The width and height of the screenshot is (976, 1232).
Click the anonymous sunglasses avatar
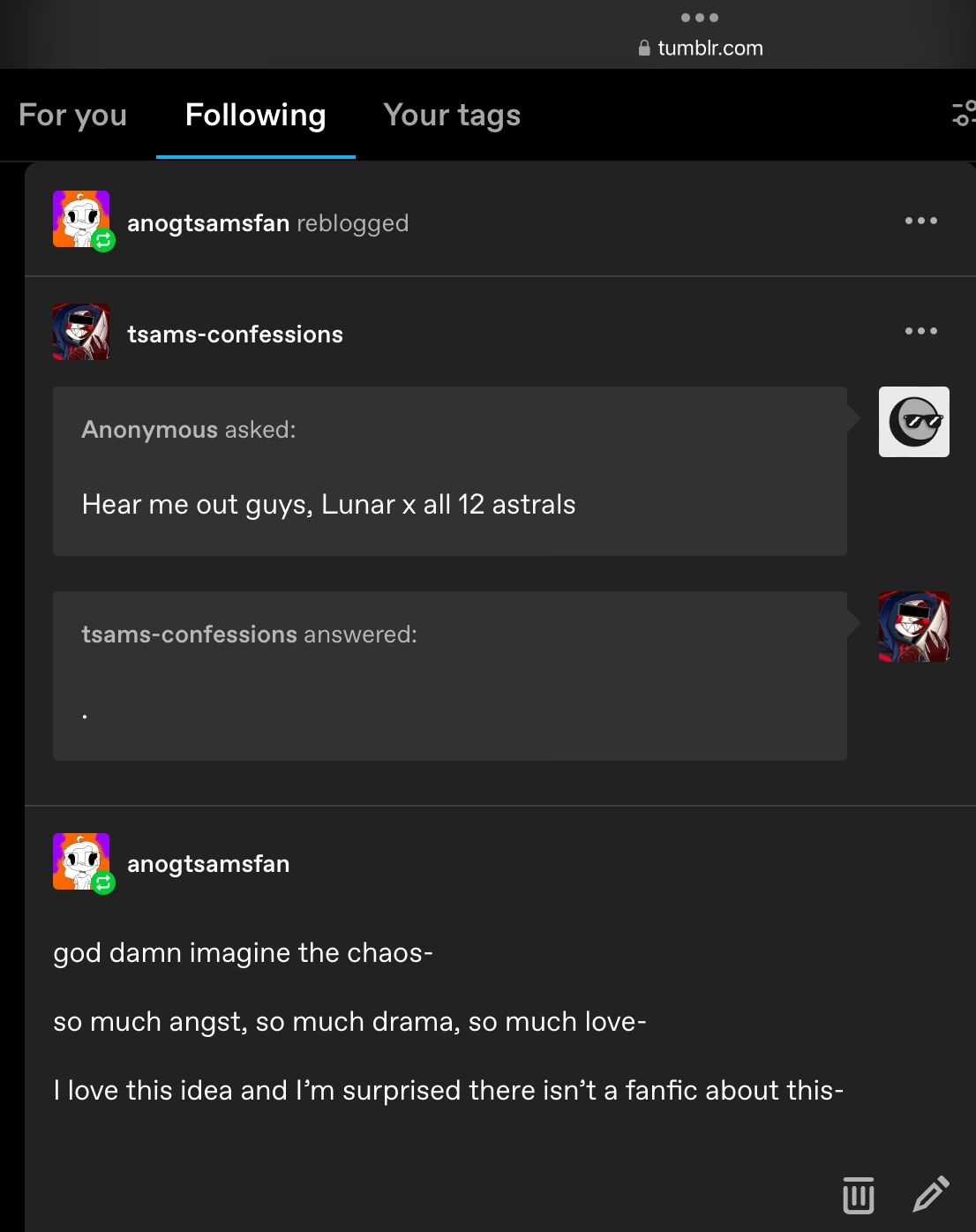pyautogui.click(x=913, y=422)
